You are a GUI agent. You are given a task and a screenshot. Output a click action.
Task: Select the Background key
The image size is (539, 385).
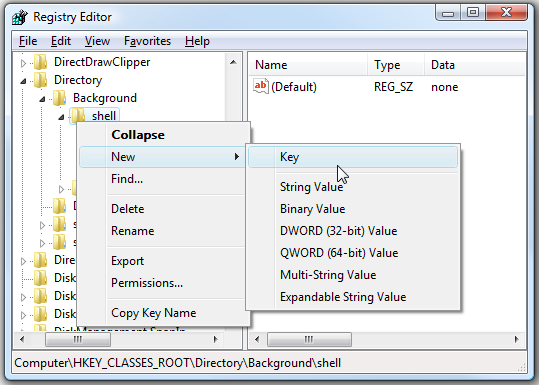click(x=105, y=98)
